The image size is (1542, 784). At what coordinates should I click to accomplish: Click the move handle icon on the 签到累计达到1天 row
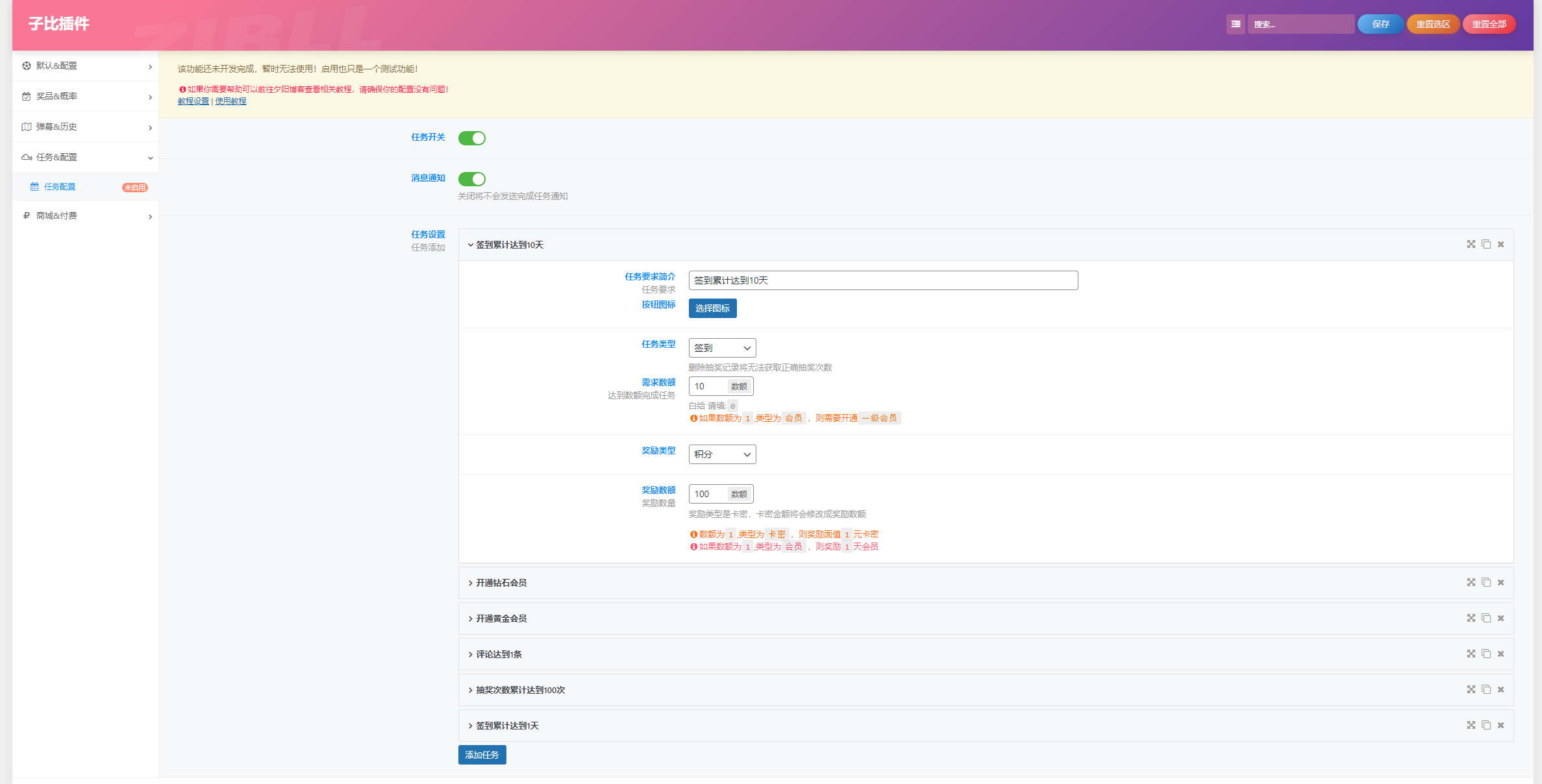tap(1471, 725)
